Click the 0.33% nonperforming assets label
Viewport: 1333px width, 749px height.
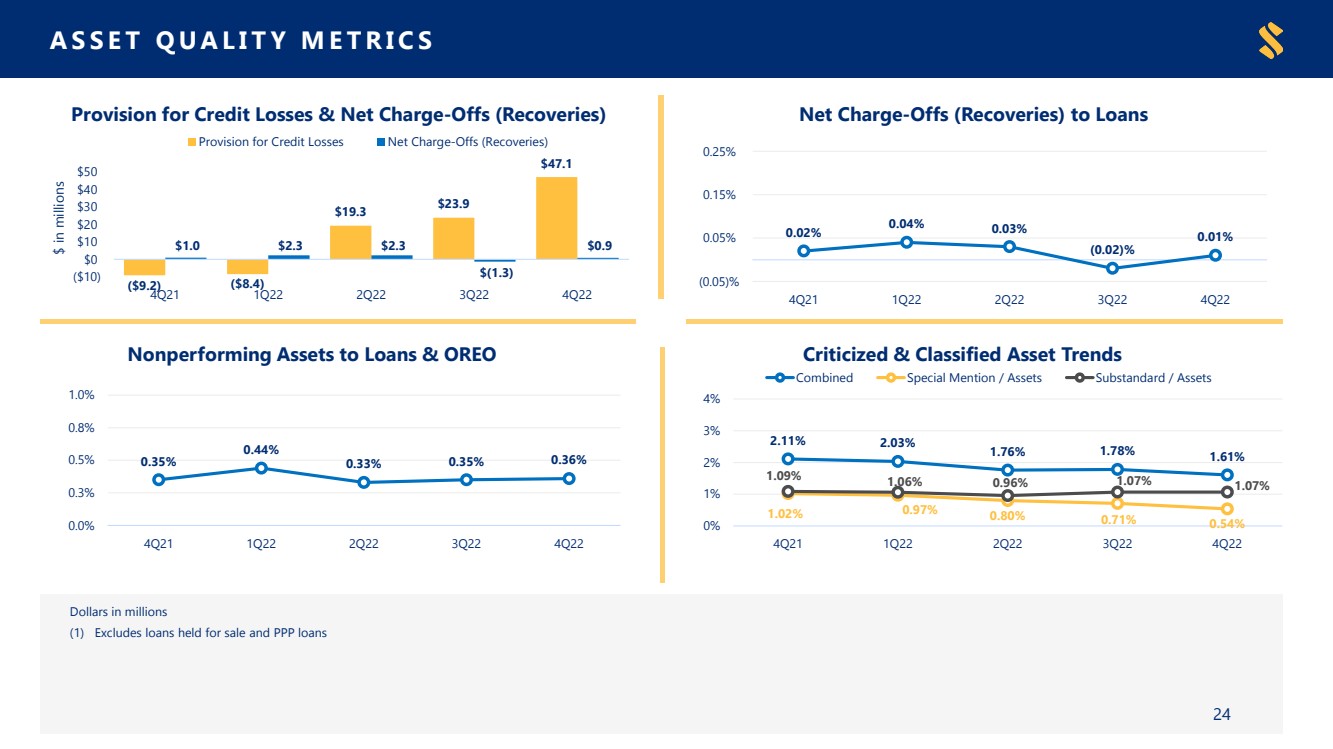pyautogui.click(x=364, y=464)
